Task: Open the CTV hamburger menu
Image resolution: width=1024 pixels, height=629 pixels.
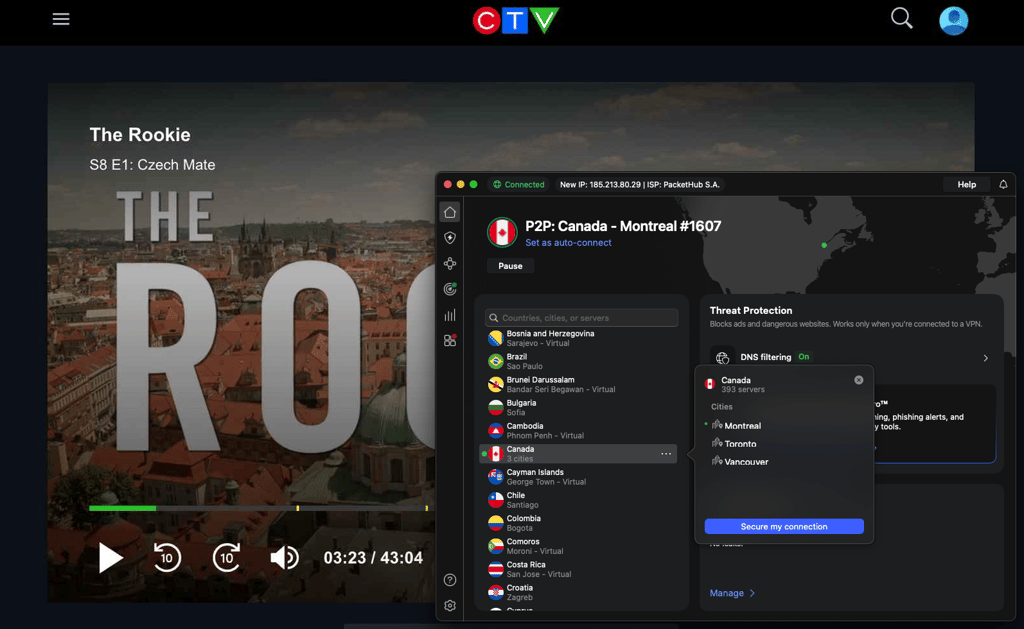Action: pos(61,19)
